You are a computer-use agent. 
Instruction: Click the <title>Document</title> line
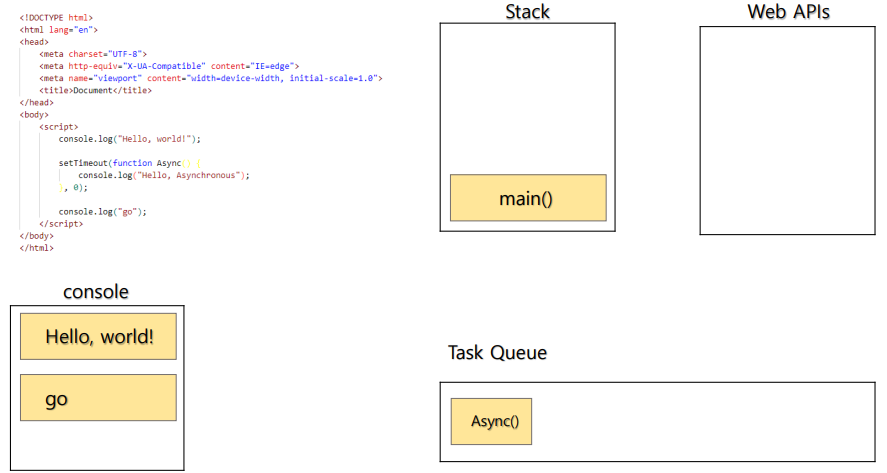96,90
